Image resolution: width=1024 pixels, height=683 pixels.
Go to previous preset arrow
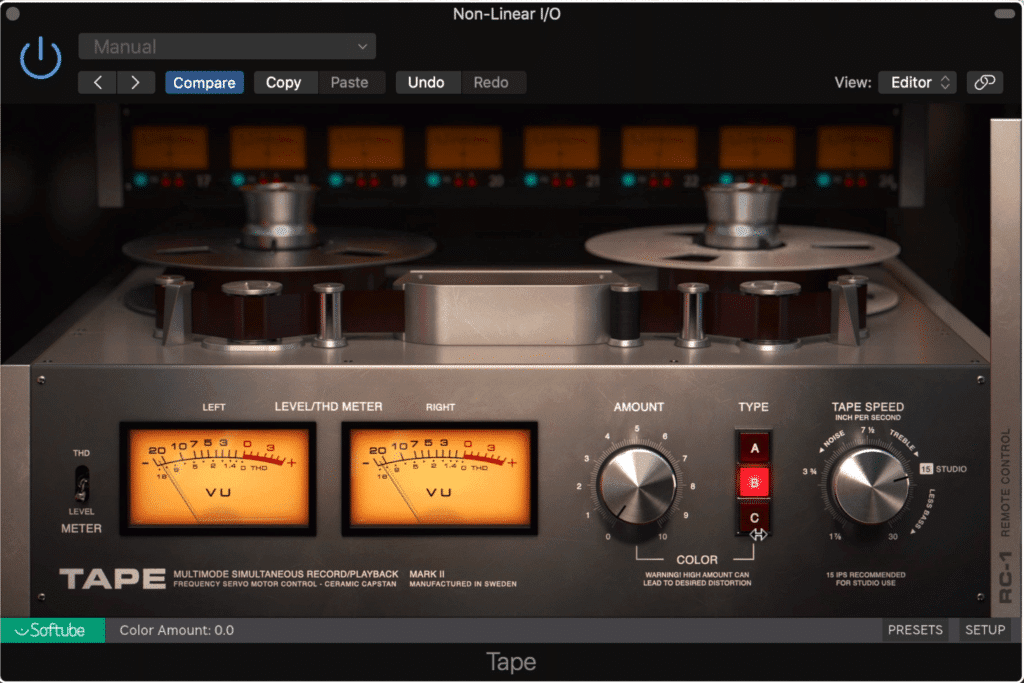coord(97,83)
